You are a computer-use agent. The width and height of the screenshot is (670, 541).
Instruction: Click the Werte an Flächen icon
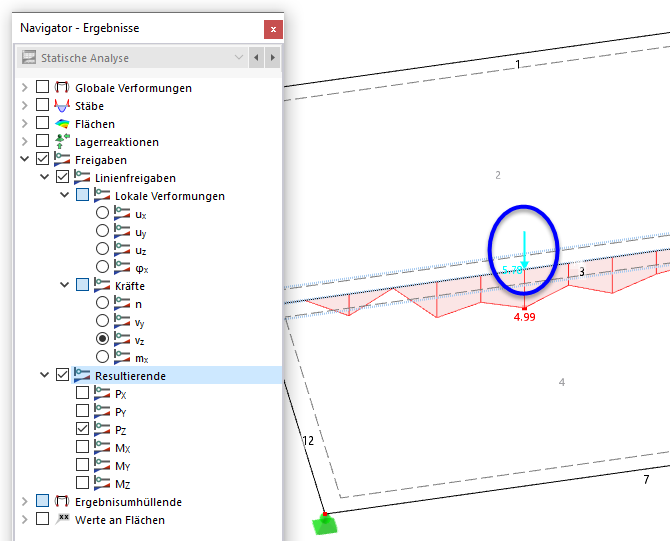point(62,519)
